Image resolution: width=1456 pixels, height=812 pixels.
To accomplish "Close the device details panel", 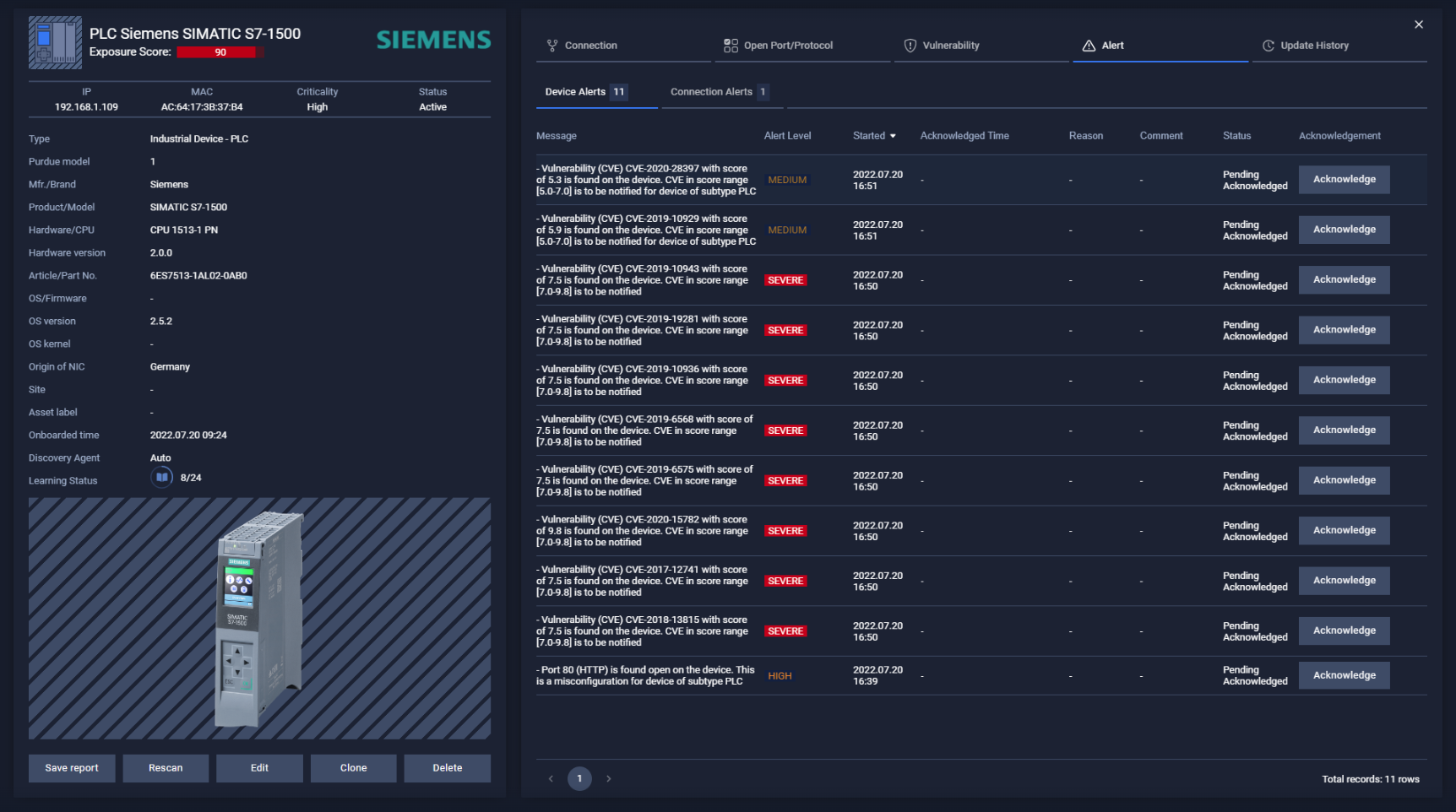I will point(1419,24).
